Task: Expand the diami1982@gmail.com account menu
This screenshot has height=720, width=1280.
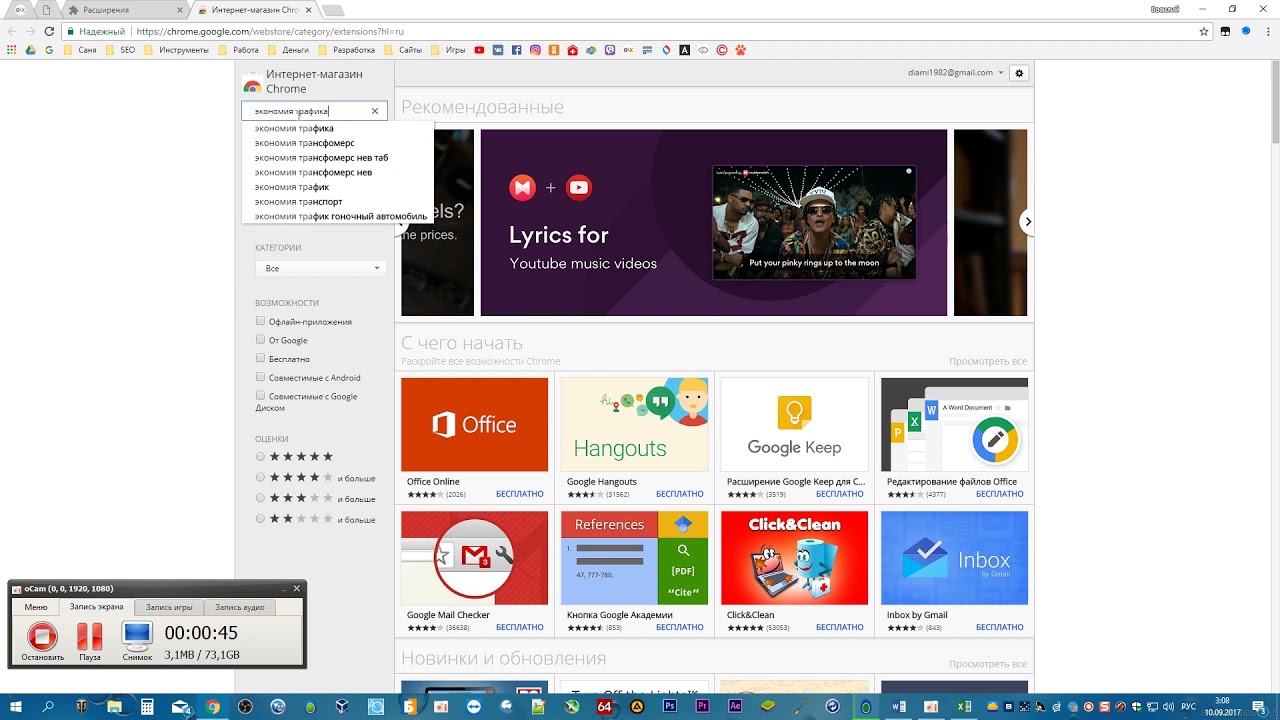Action: [955, 73]
